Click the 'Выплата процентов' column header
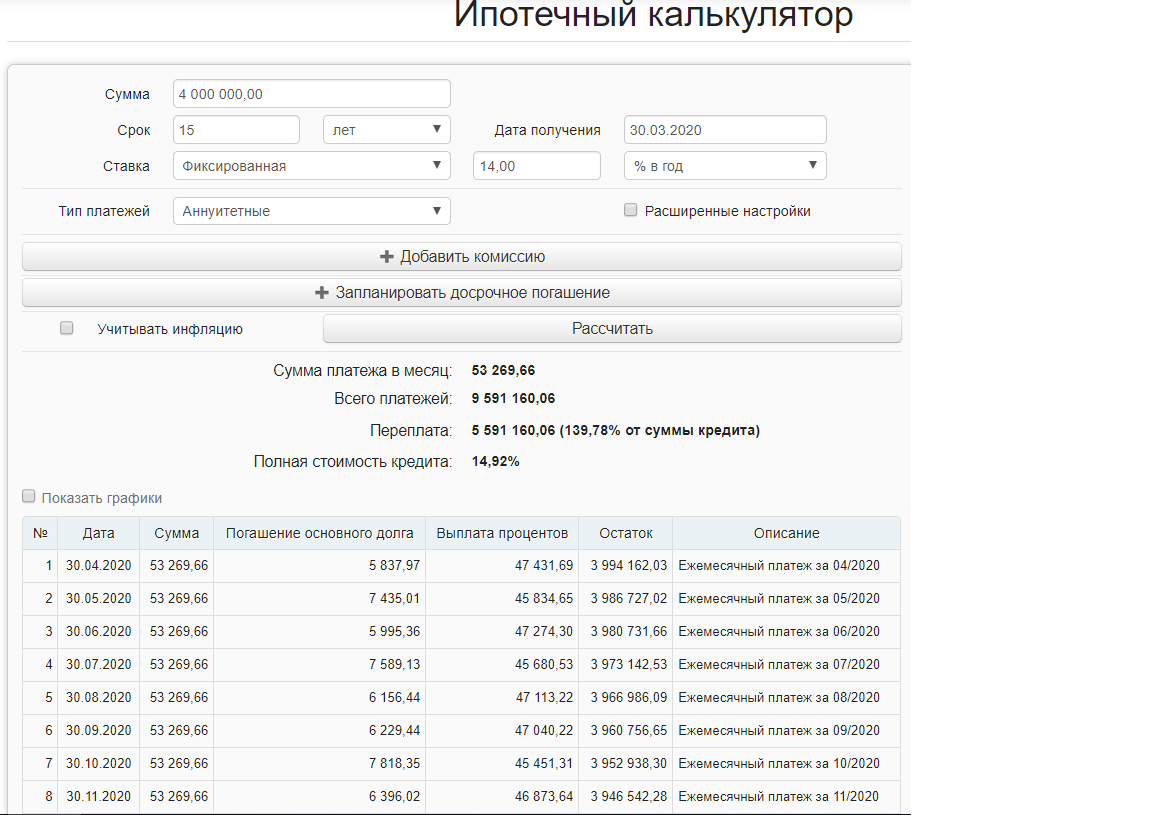 click(503, 533)
